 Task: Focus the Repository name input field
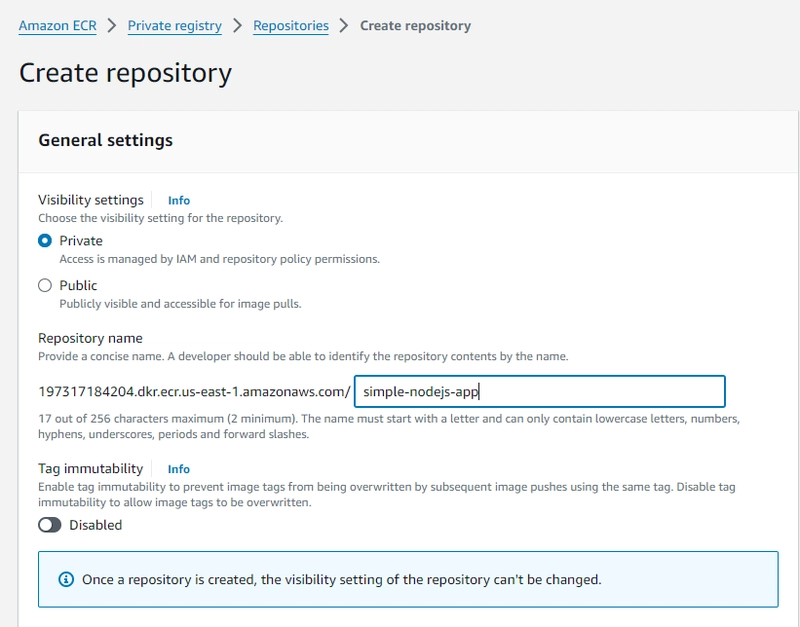pos(540,391)
